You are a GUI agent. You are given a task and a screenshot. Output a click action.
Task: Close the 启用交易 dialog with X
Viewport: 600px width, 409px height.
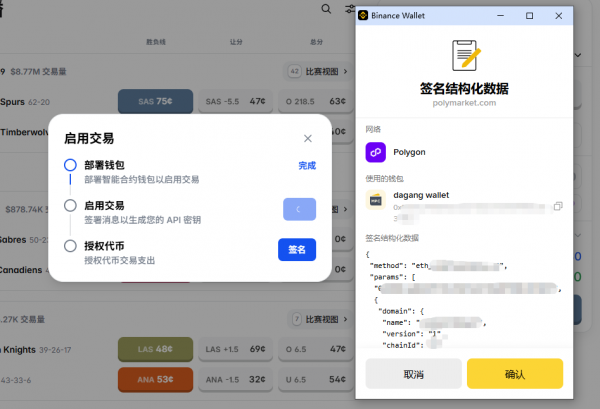[308, 139]
